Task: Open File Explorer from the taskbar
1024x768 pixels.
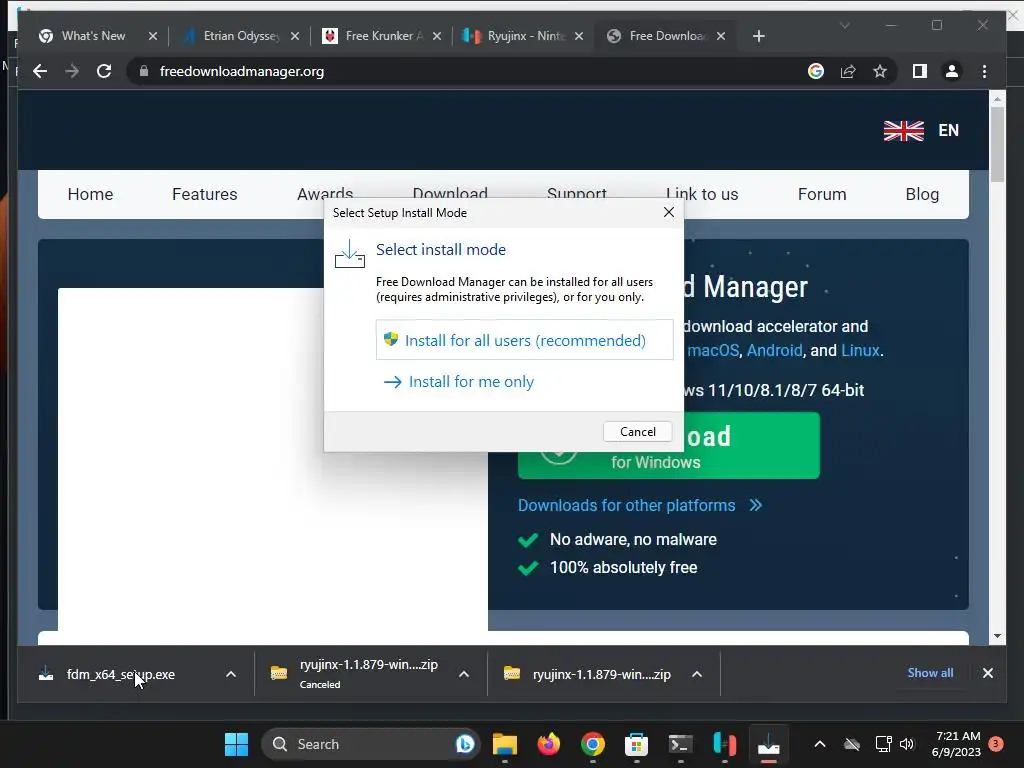Action: click(505, 744)
